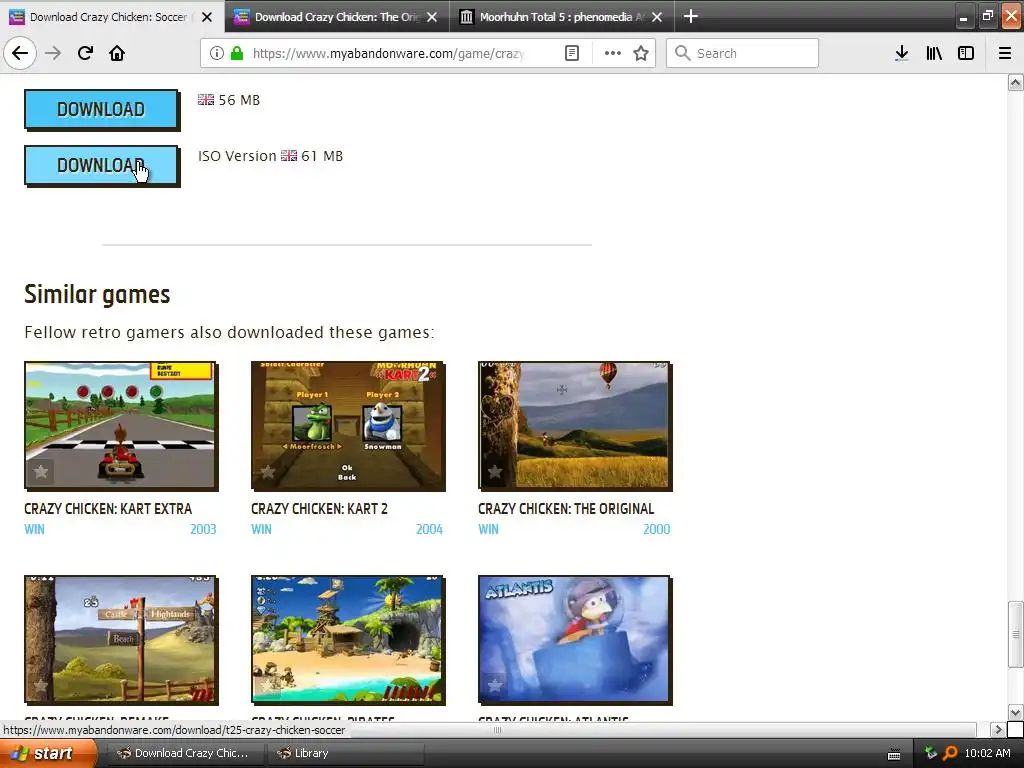The image size is (1024, 768).
Task: Favorite star on Atlantis thumbnail
Action: 495,684
